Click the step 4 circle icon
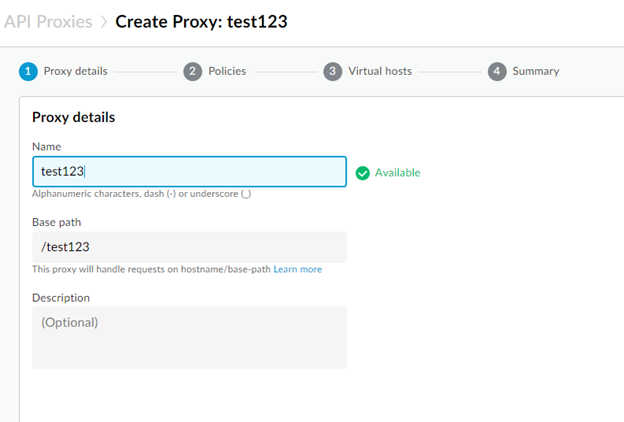The height and width of the screenshot is (422, 624). point(497,71)
